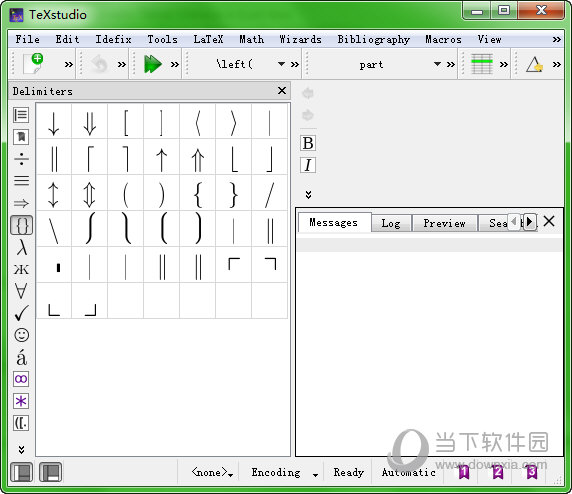Select the triple-bar Relations symbol tab

pos(21,181)
